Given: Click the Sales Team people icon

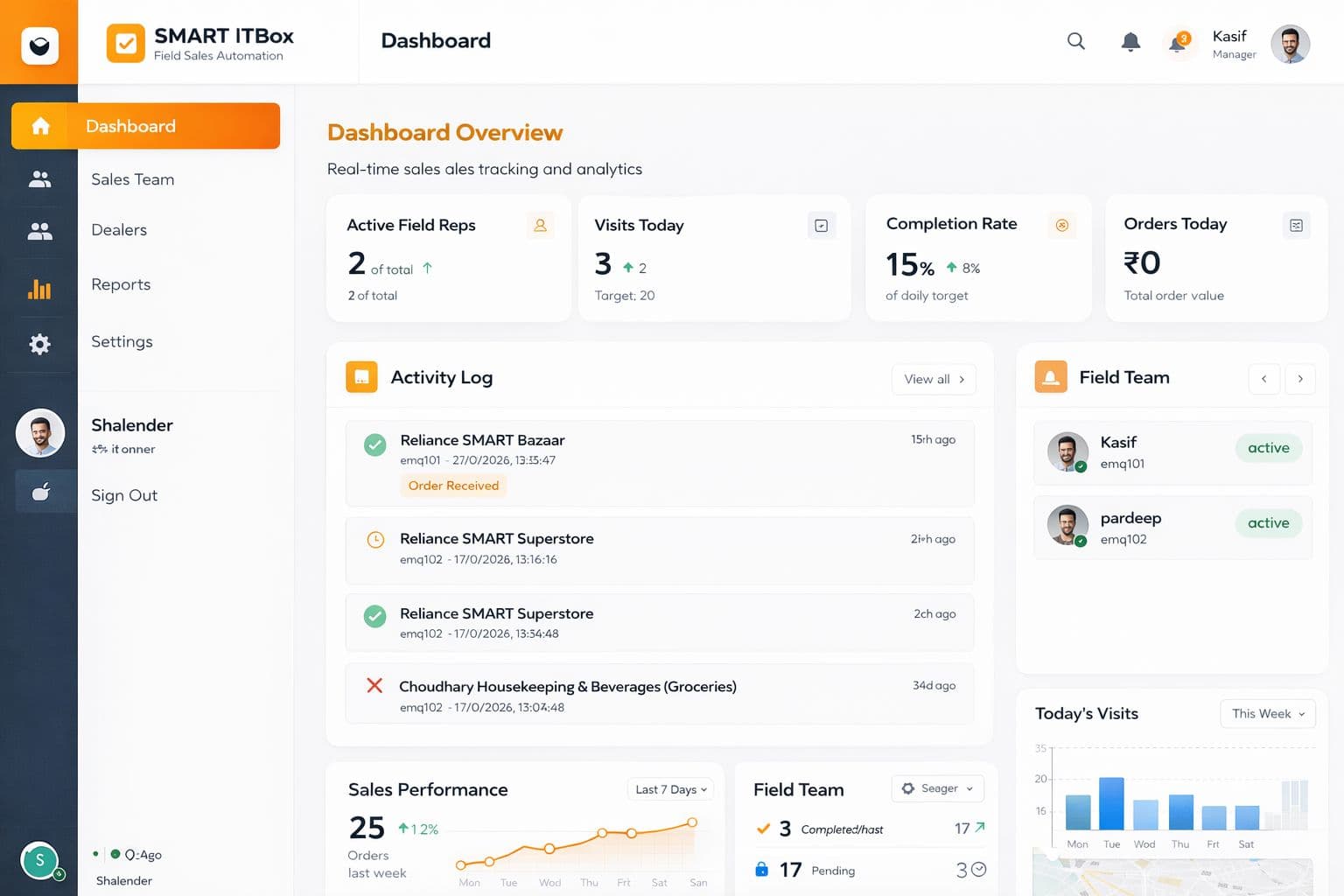Looking at the screenshot, I should pos(39,179).
